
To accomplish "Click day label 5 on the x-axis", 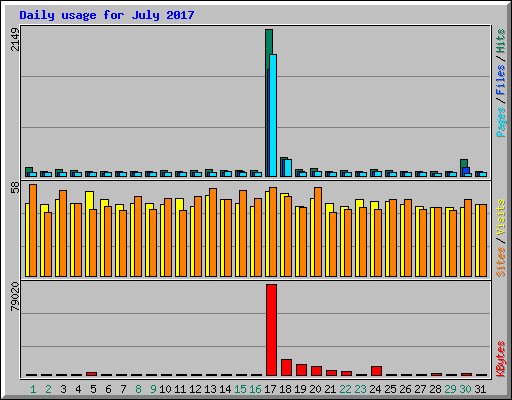I will [x=93, y=389].
